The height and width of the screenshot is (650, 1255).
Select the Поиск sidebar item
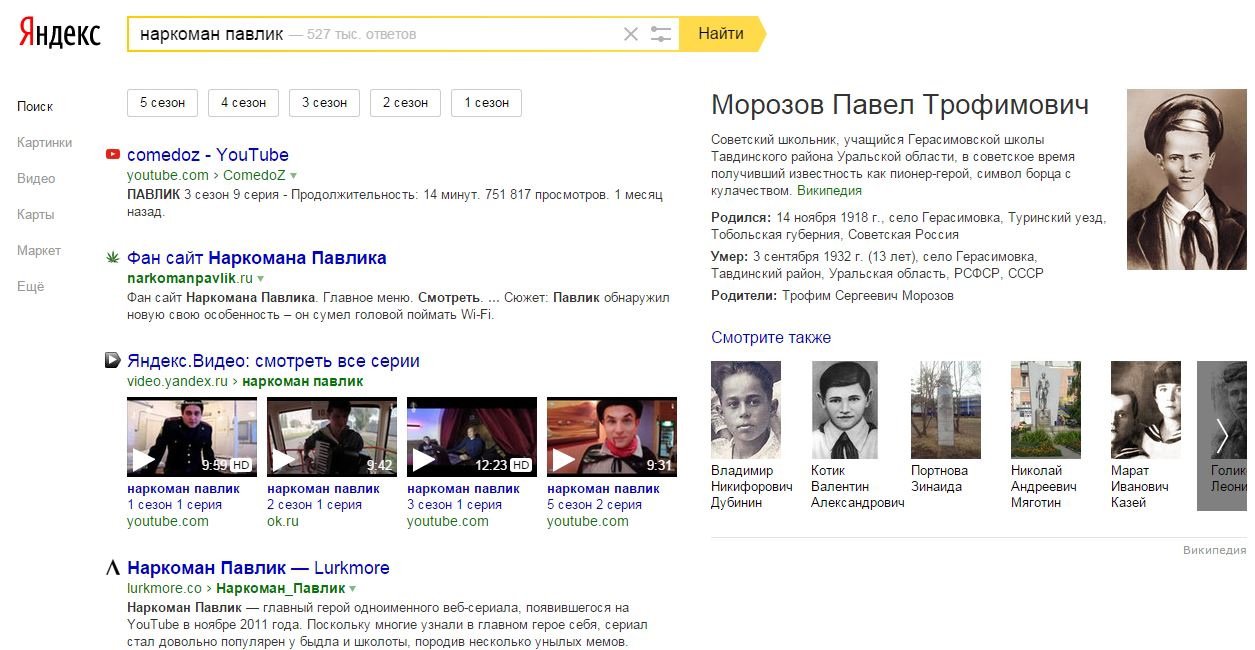click(35, 106)
